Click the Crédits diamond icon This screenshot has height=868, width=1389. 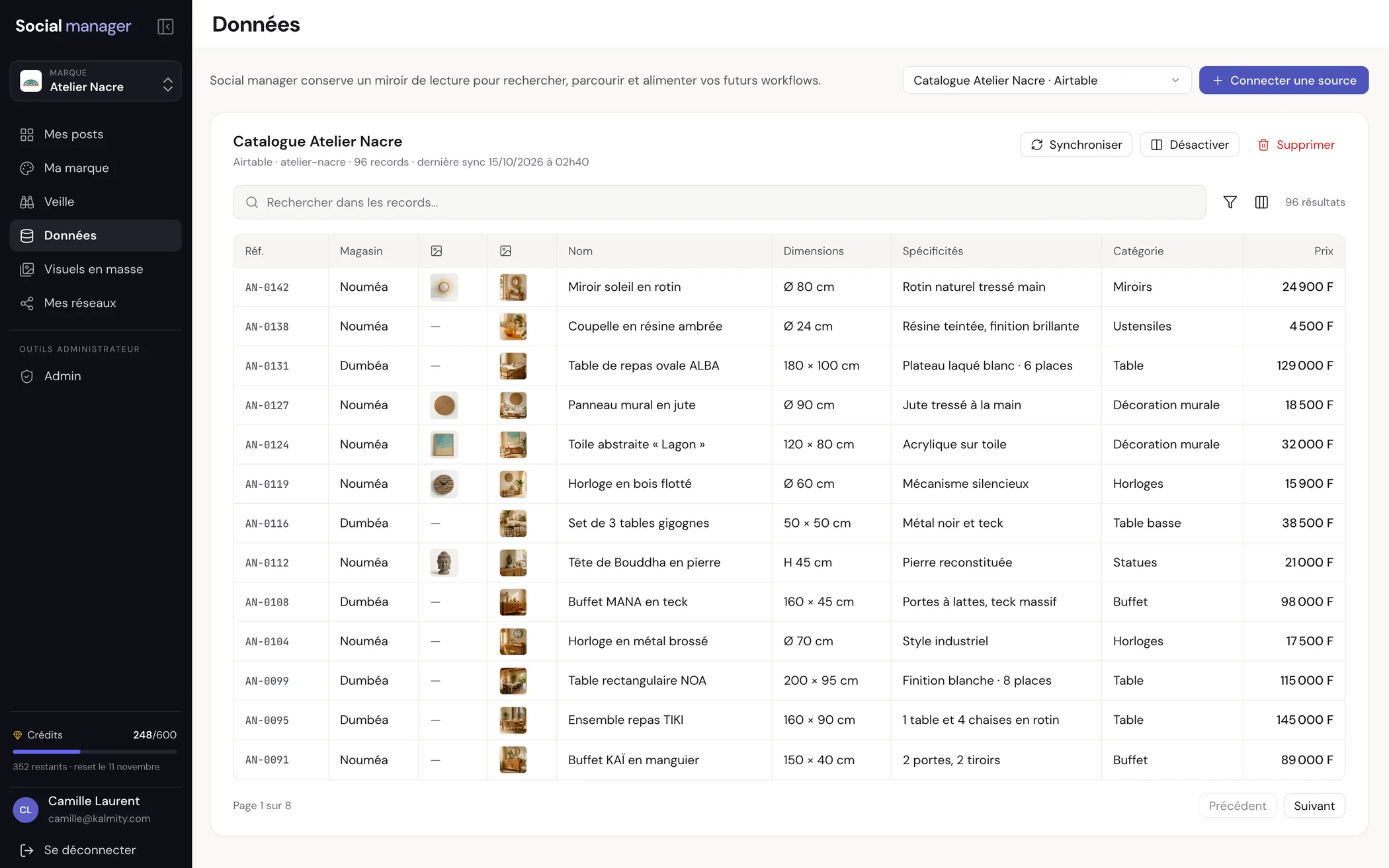coord(18,735)
